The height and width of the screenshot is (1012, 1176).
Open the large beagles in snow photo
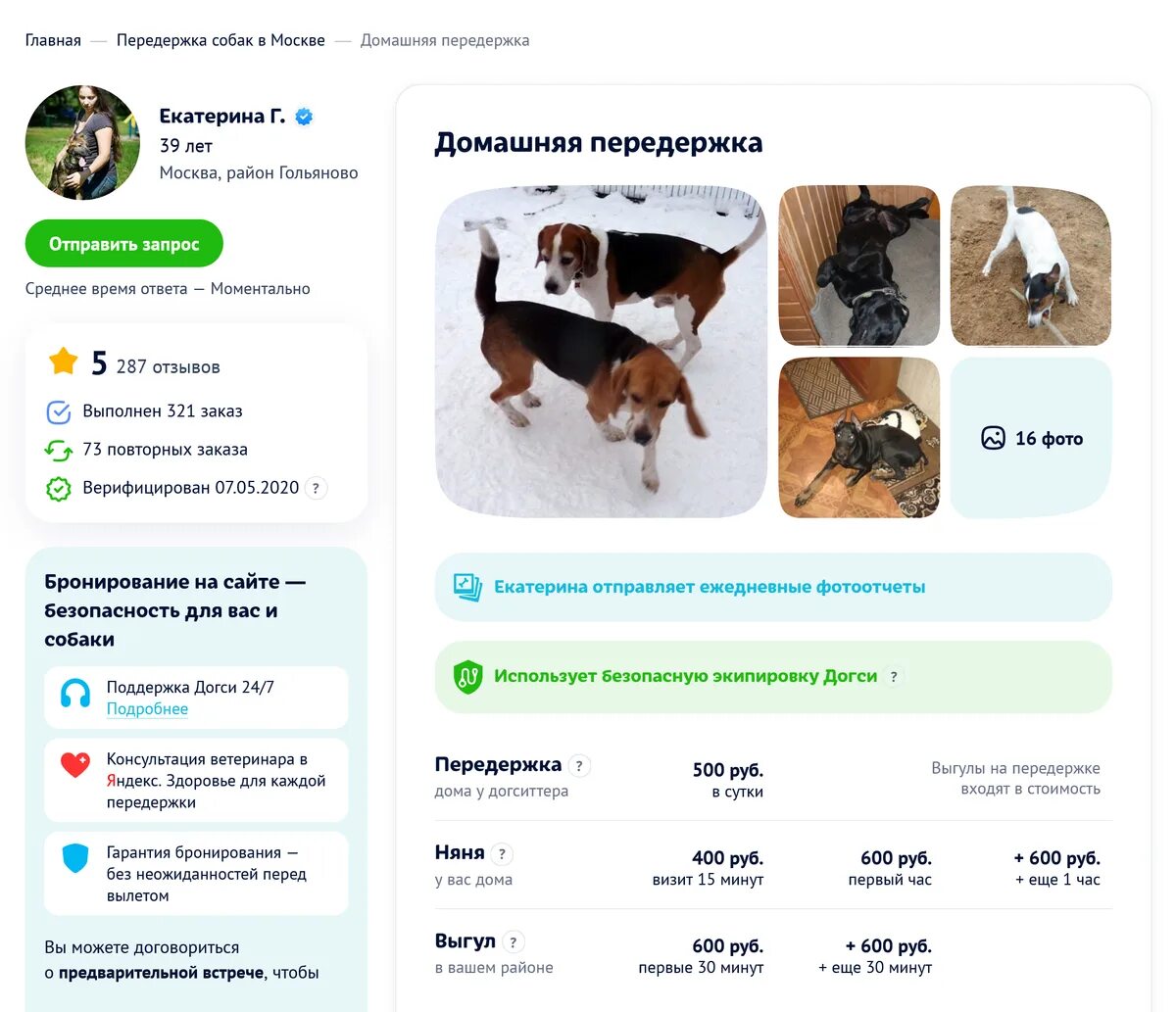click(x=601, y=352)
